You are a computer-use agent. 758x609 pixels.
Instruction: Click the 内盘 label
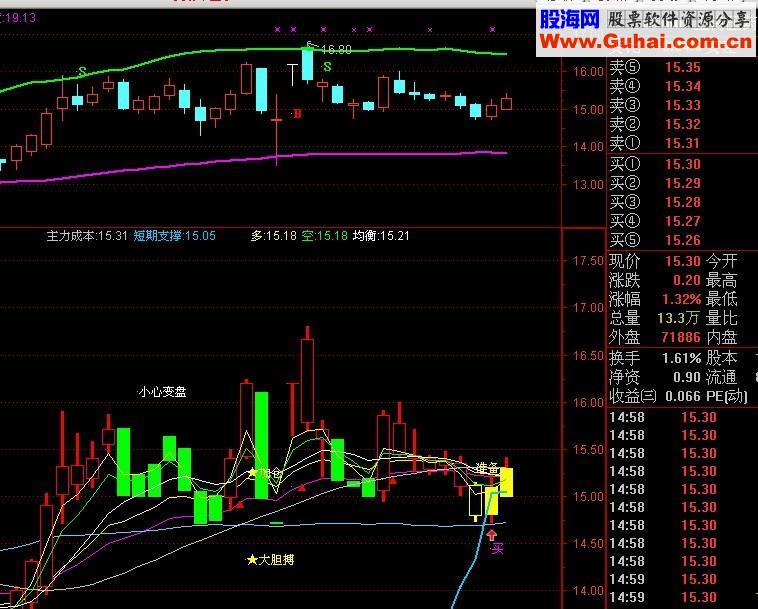click(x=721, y=337)
